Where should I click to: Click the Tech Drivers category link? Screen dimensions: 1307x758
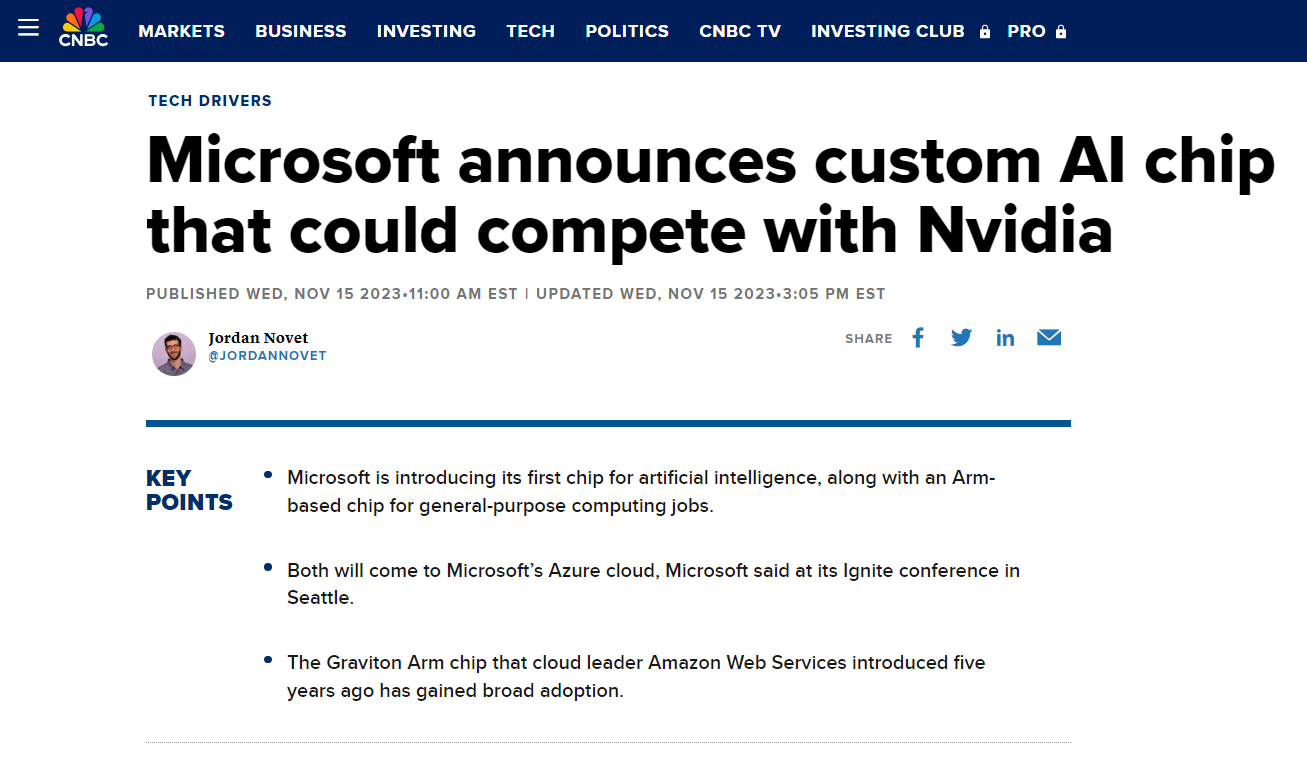coord(210,101)
